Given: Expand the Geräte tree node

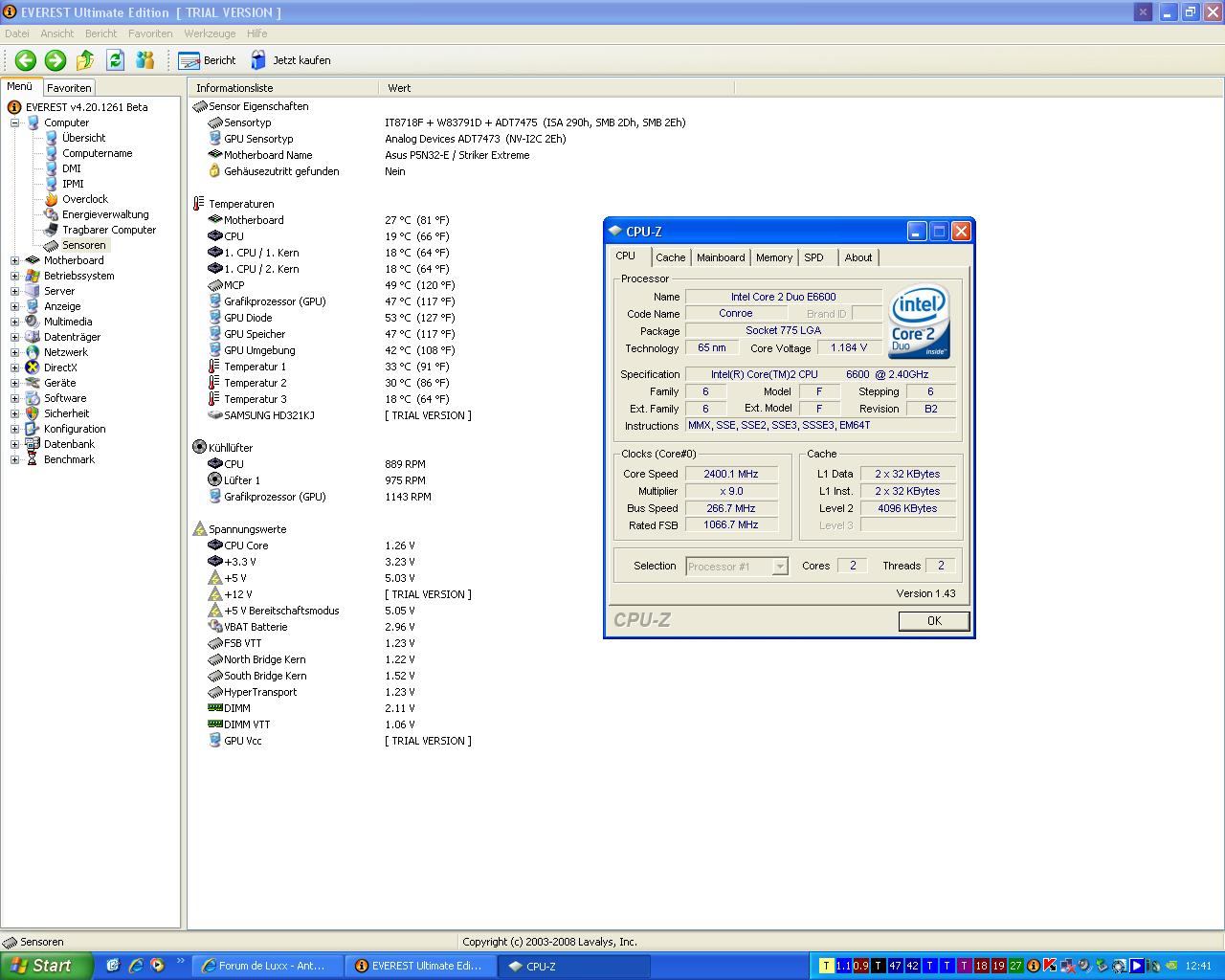Looking at the screenshot, I should tap(14, 383).
